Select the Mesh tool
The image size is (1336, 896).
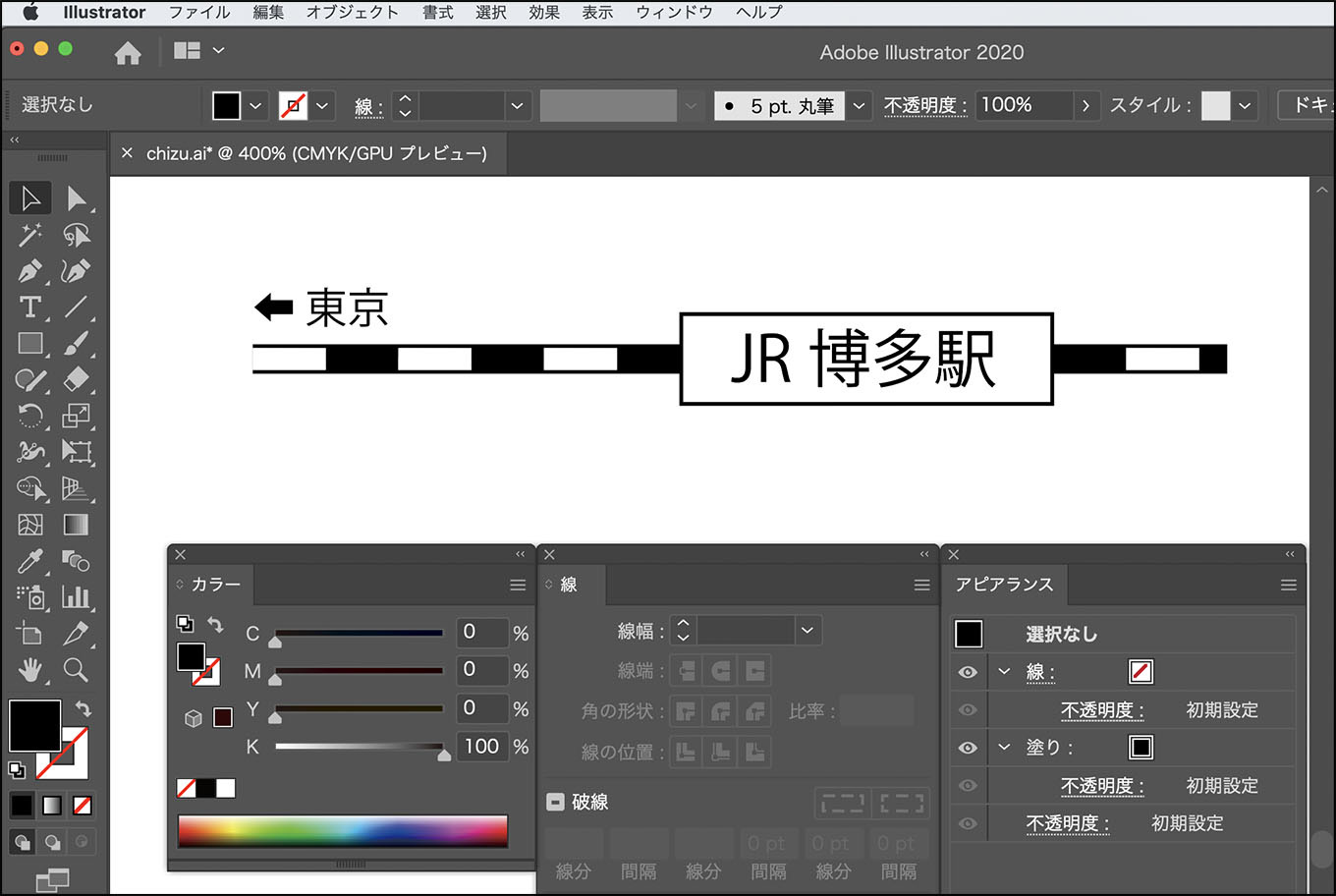[x=30, y=525]
